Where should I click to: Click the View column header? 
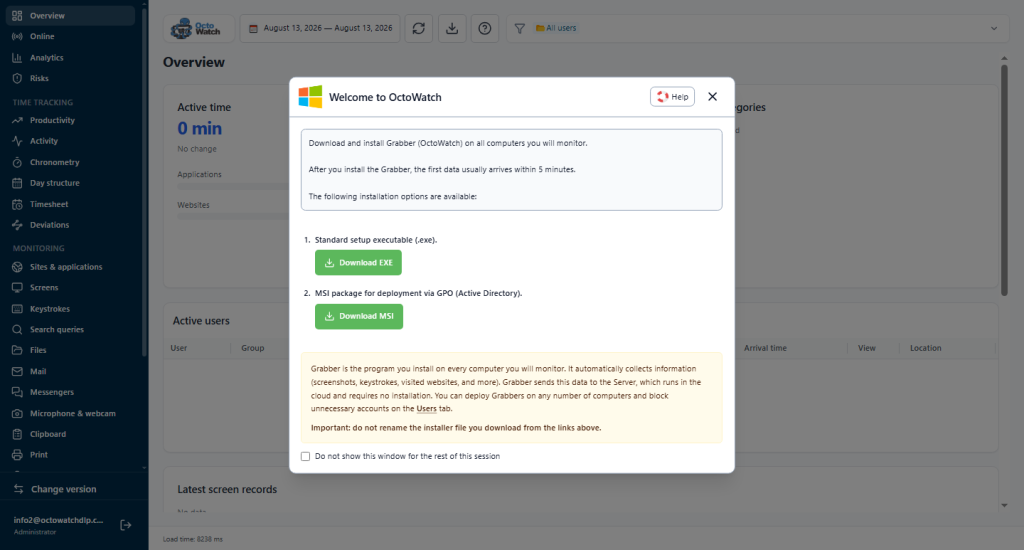point(867,348)
